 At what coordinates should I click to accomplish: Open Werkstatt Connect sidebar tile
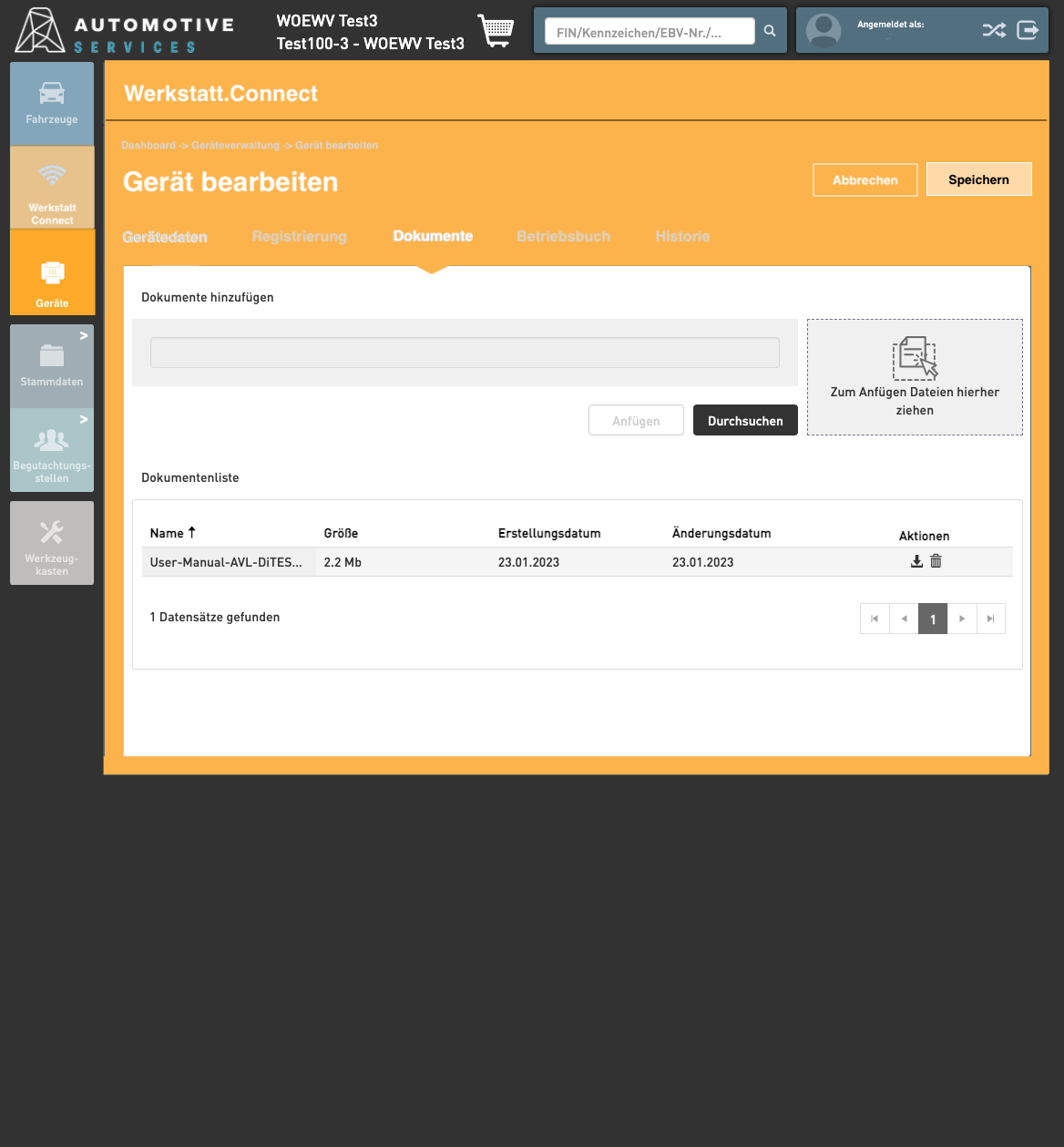[x=52, y=188]
